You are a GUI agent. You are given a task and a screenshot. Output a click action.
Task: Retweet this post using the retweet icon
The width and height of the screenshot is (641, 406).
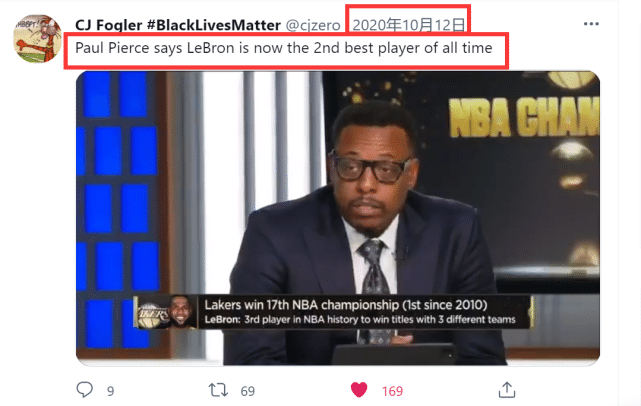pos(218,390)
